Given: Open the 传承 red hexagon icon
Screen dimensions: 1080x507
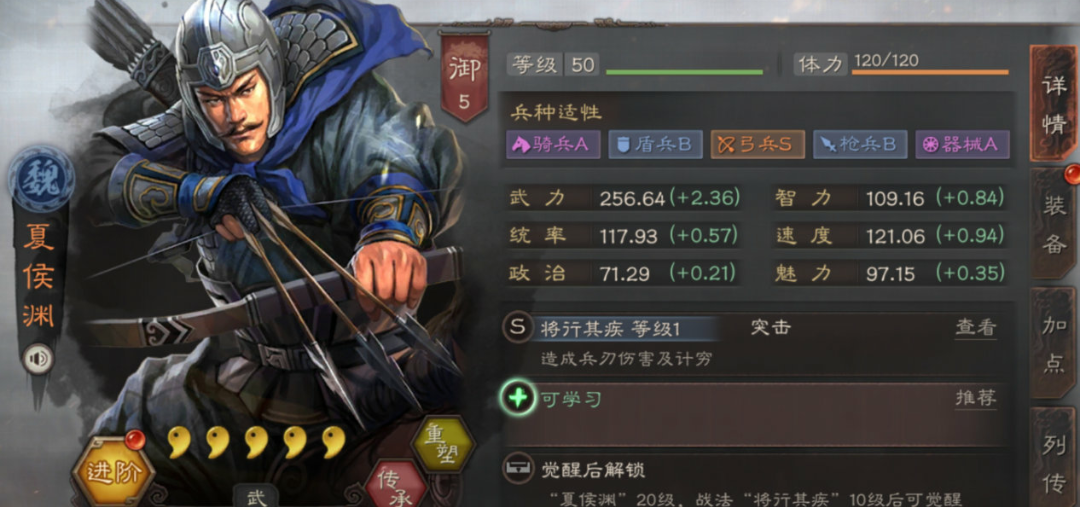Looking at the screenshot, I should (x=396, y=484).
